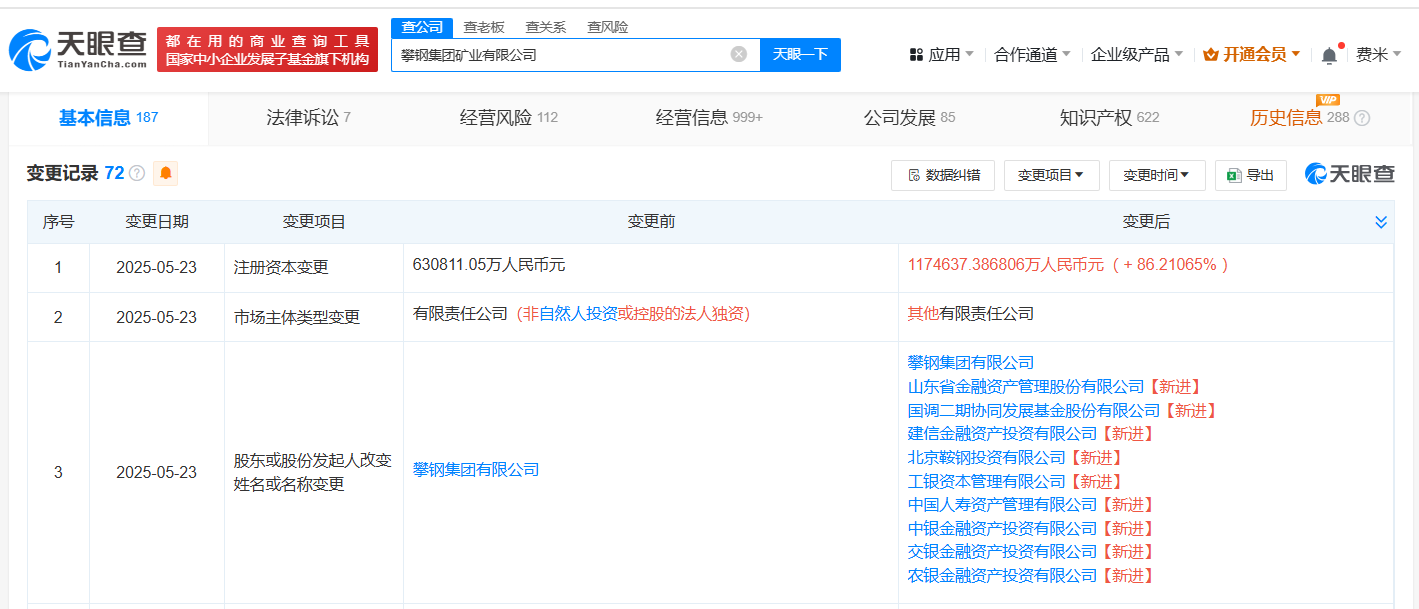Screen dimensions: 1419x609
Task: Open 中银金融资产投资有限公司 link
Action: (1002, 528)
